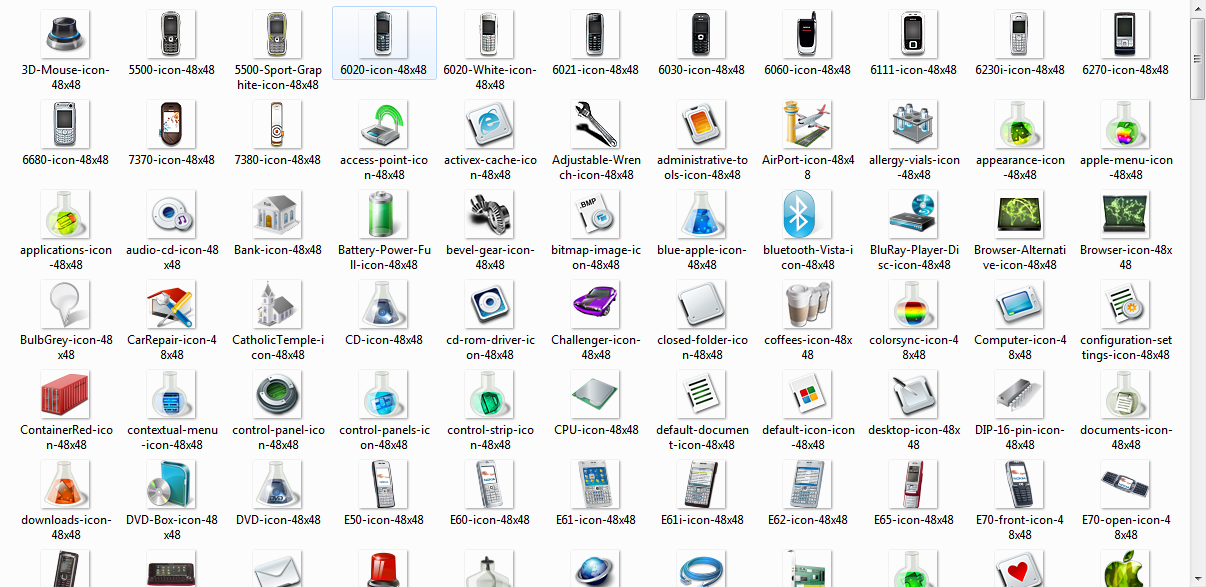The image size is (1206, 587).
Task: Select the BluRay-Player-Disc-icon-48x48 file
Action: coord(914,214)
